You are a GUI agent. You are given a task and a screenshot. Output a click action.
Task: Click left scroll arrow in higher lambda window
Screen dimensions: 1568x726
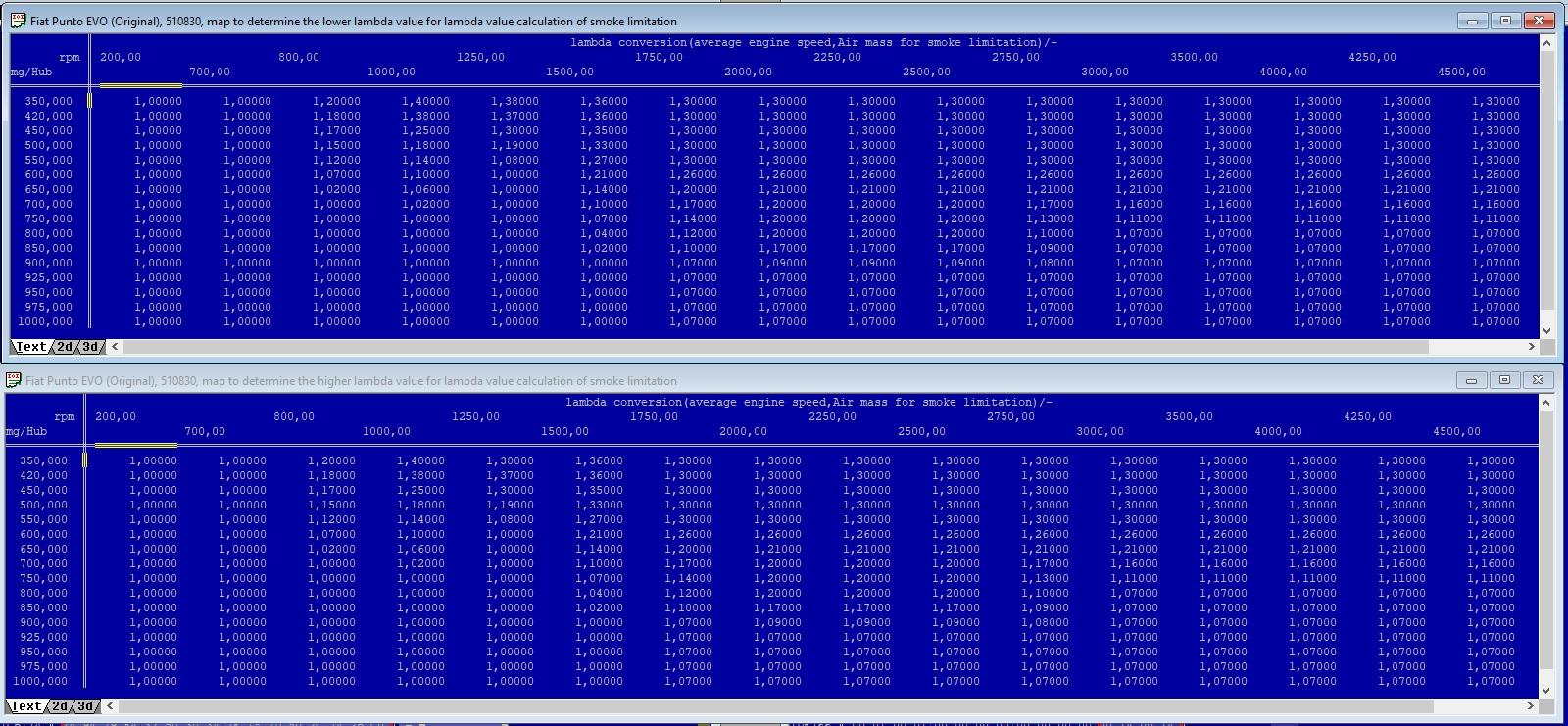click(x=110, y=705)
